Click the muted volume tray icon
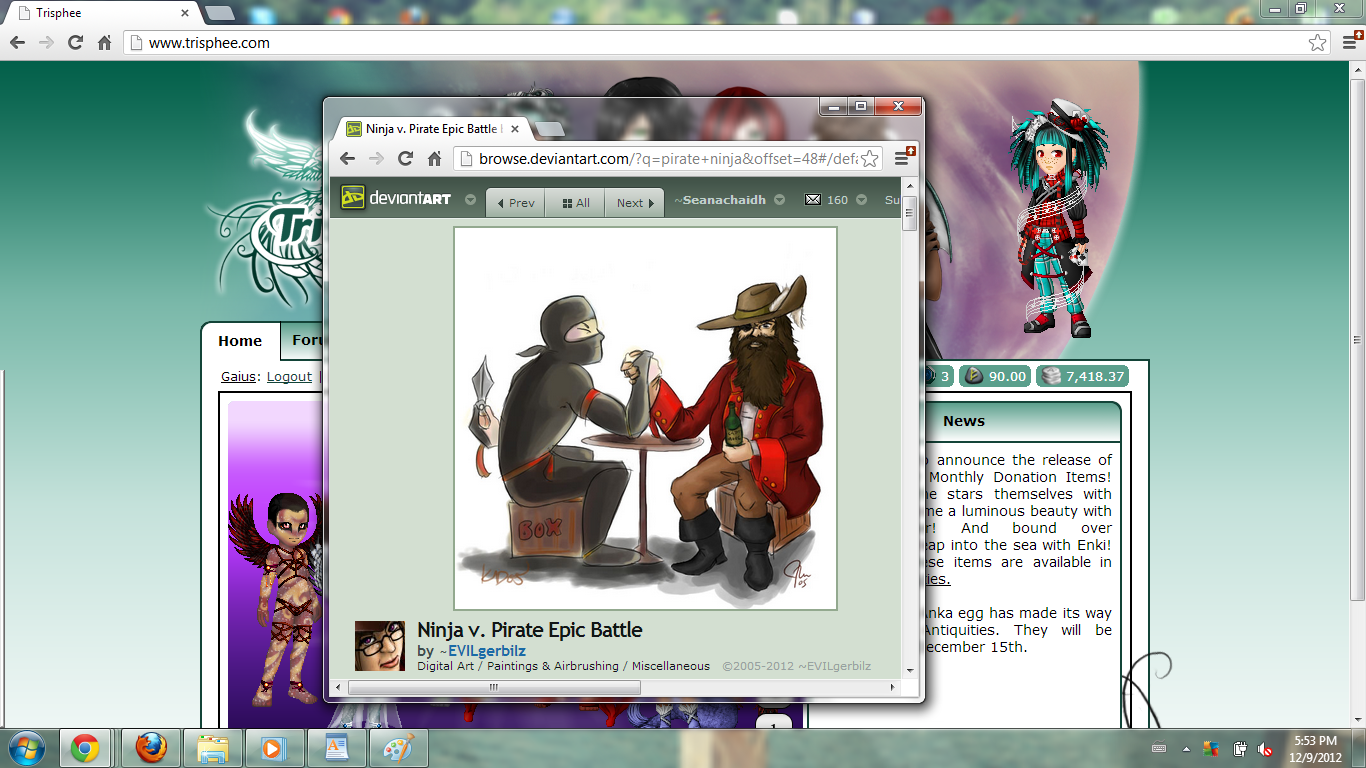Viewport: 1366px width, 768px height. coord(1264,748)
